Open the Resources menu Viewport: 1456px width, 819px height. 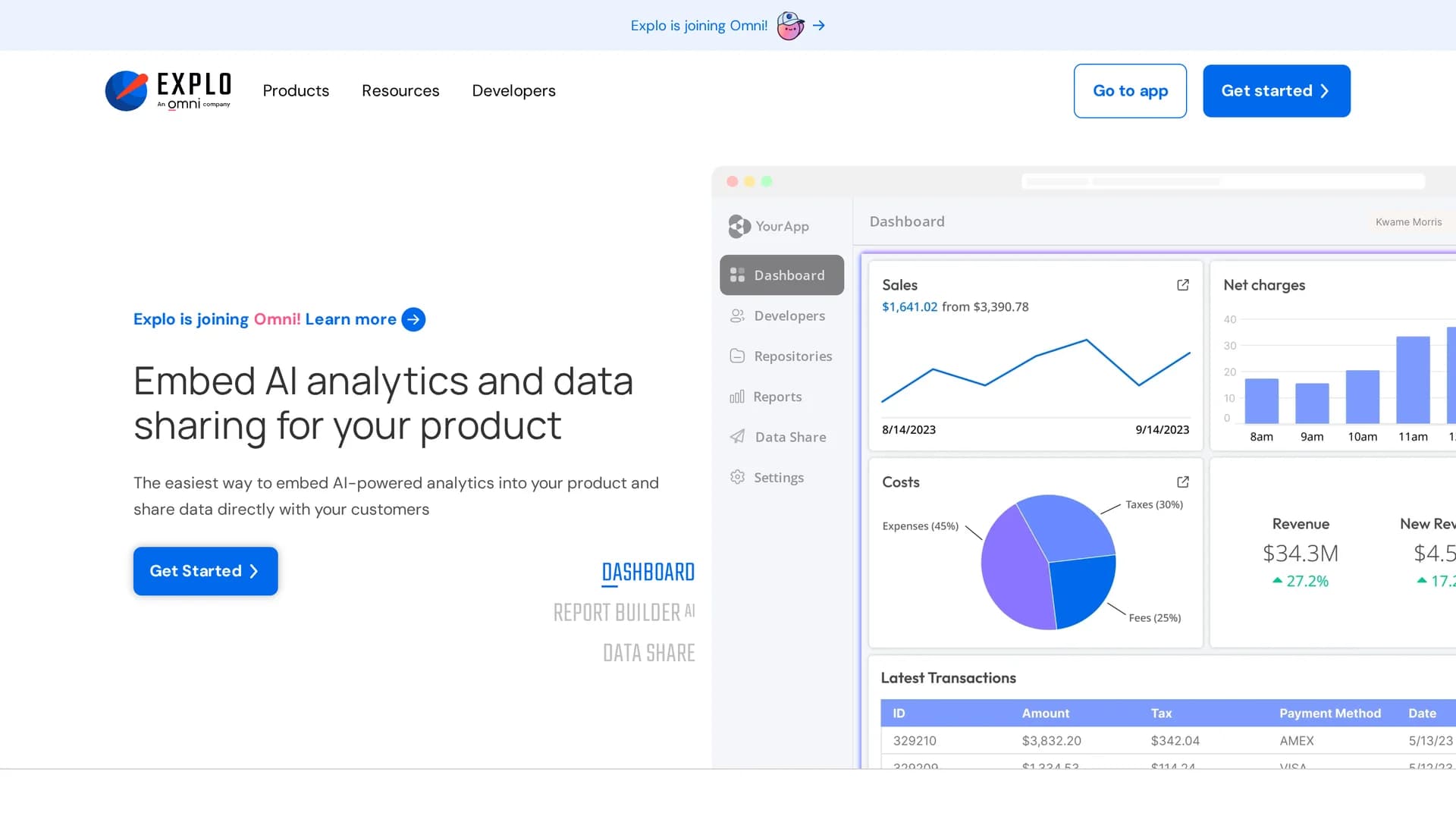coord(400,91)
